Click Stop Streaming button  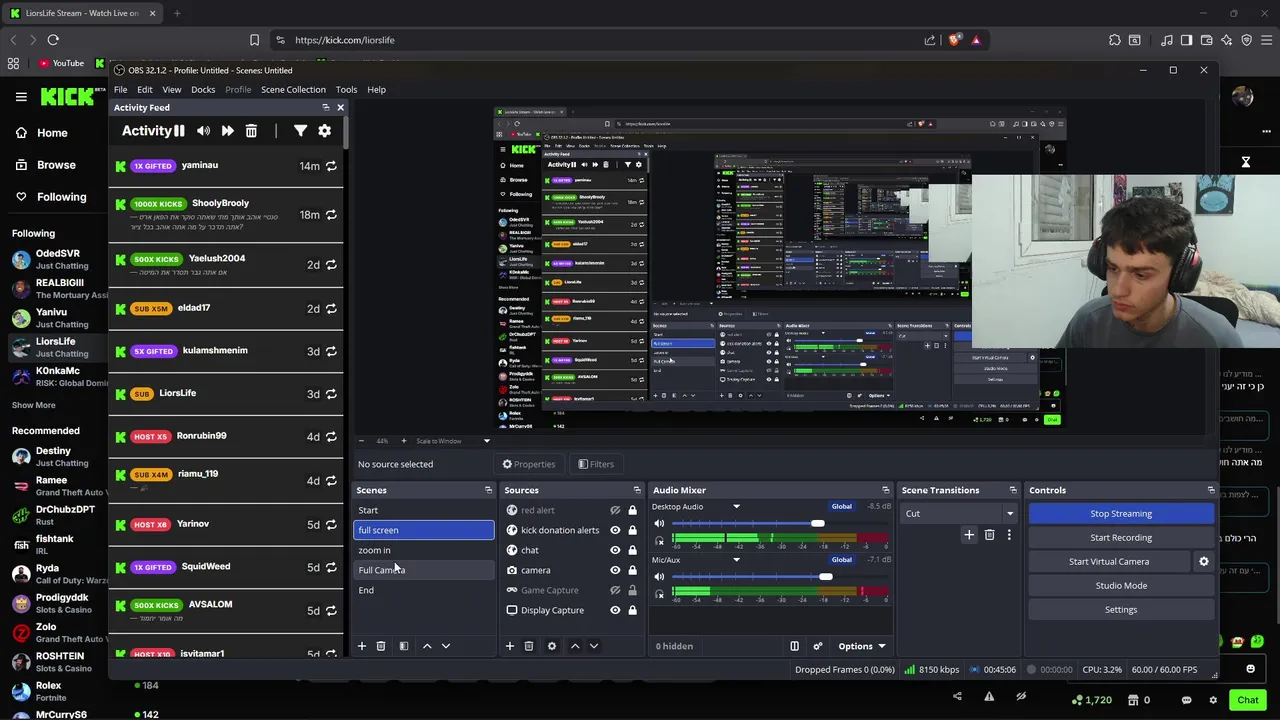tap(1121, 513)
